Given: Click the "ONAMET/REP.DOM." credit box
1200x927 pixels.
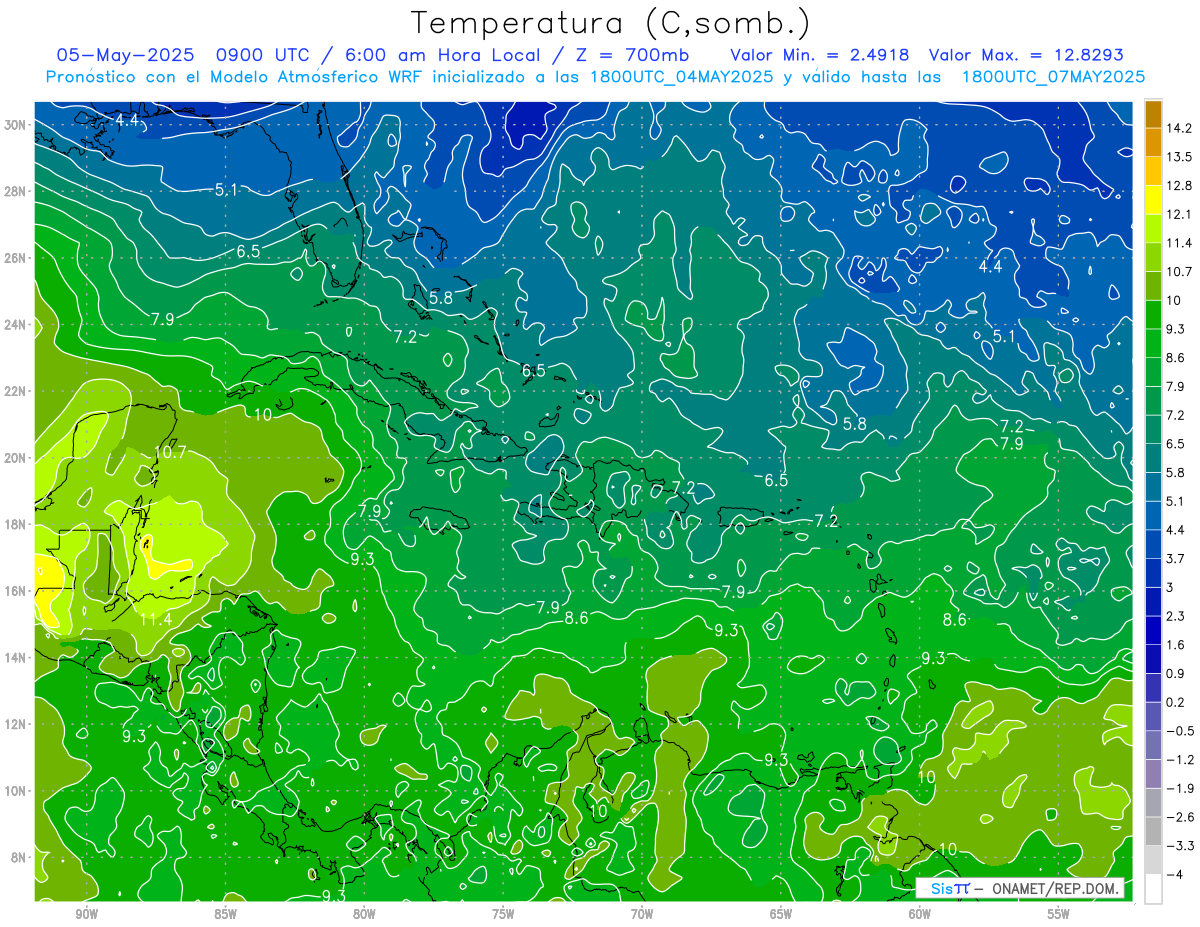Looking at the screenshot, I should (x=1019, y=888).
